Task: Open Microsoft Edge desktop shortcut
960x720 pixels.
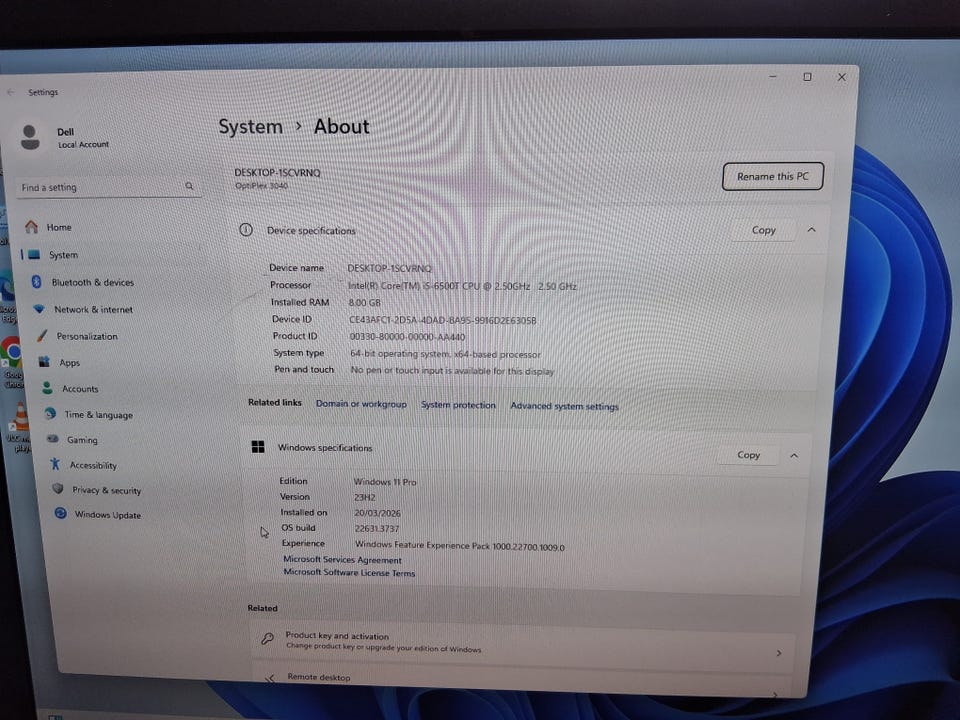Action: 7,298
